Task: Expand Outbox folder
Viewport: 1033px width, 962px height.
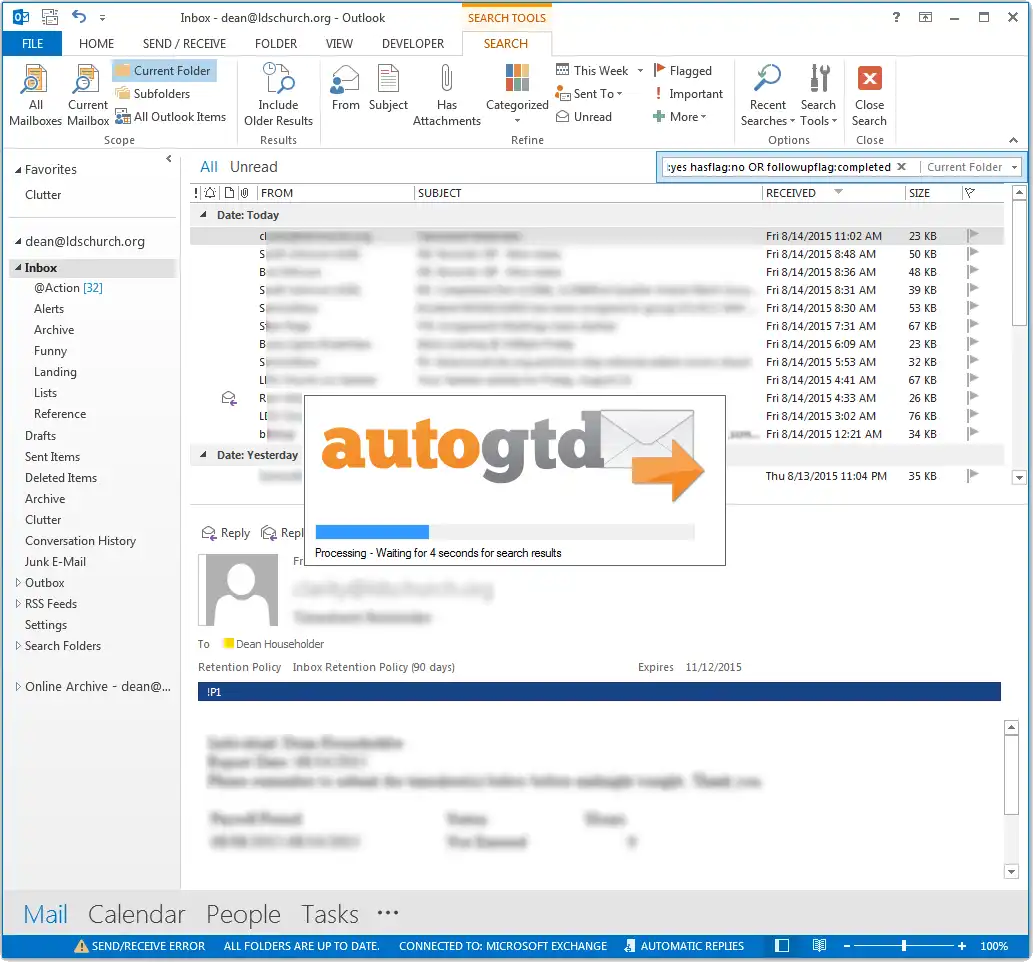Action: click(x=18, y=582)
